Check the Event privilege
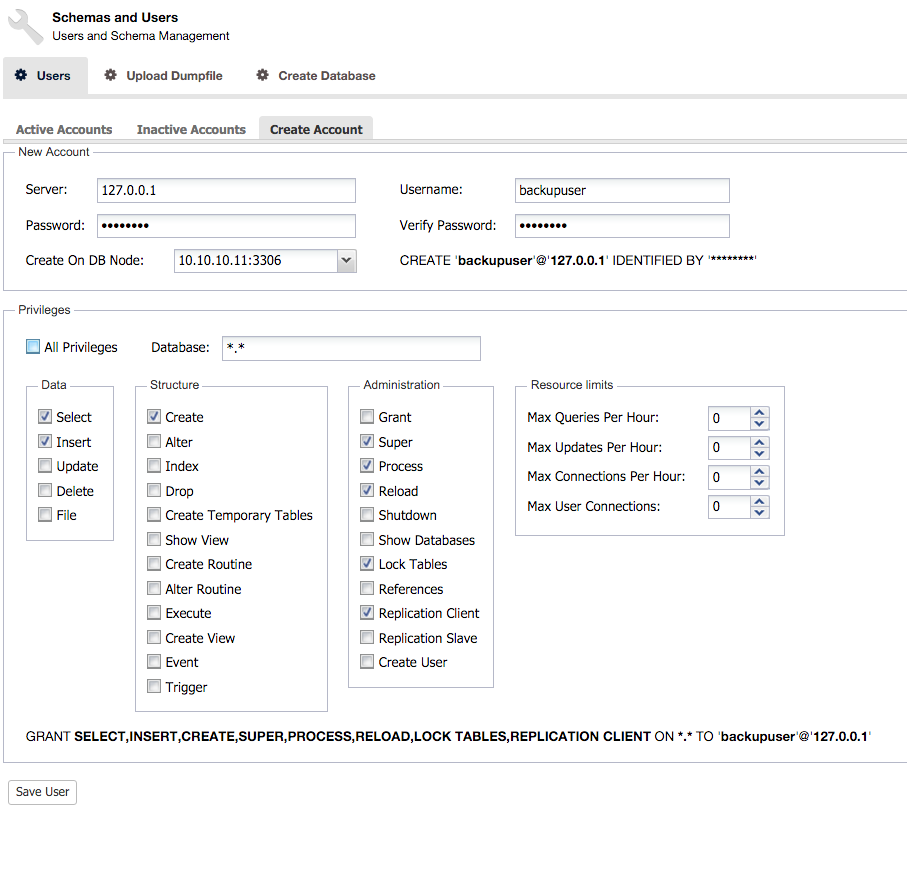Screen dimensions: 907x869 tap(153, 662)
